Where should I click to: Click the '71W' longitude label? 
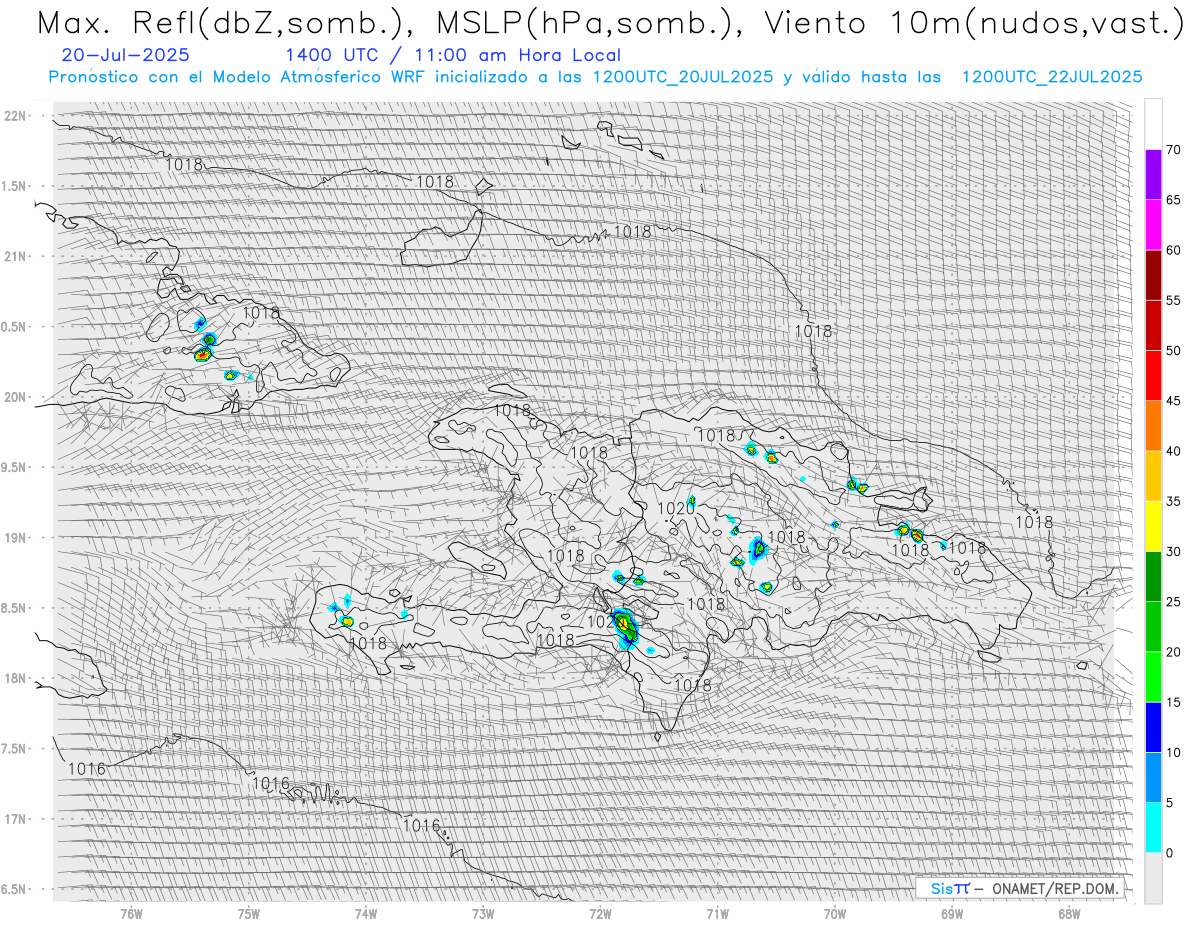717,913
